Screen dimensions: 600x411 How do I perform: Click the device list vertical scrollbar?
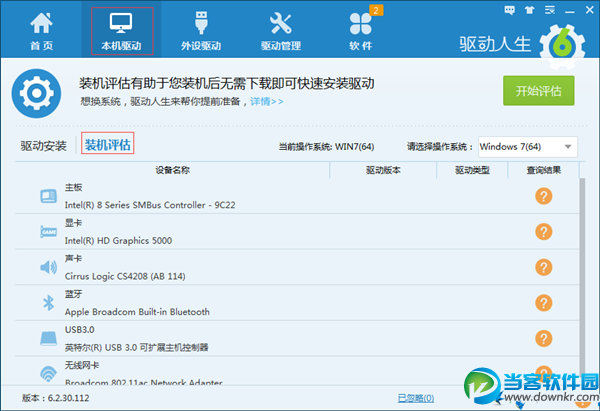pyautogui.click(x=582, y=279)
